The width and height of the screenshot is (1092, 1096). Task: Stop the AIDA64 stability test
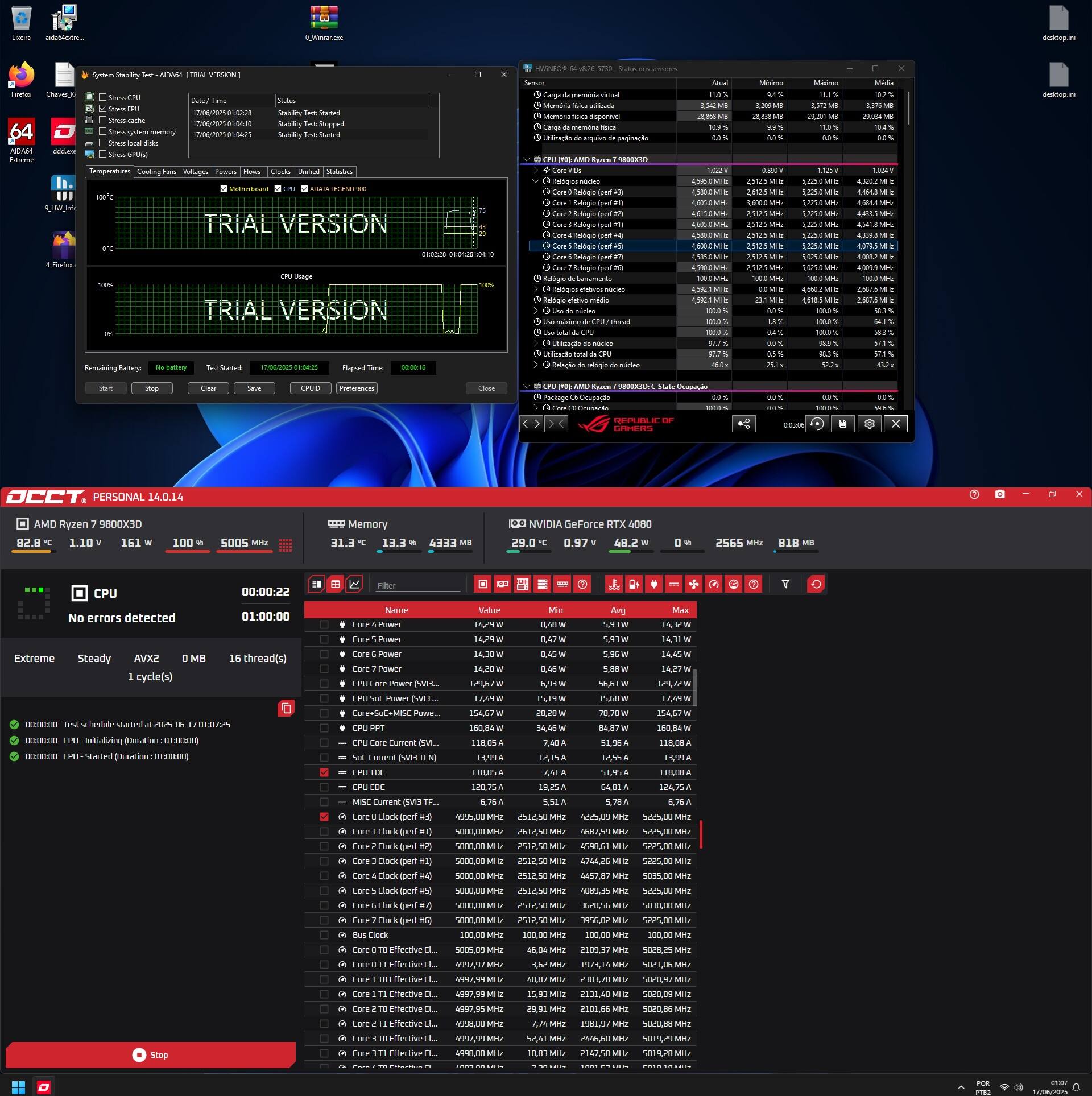point(152,388)
